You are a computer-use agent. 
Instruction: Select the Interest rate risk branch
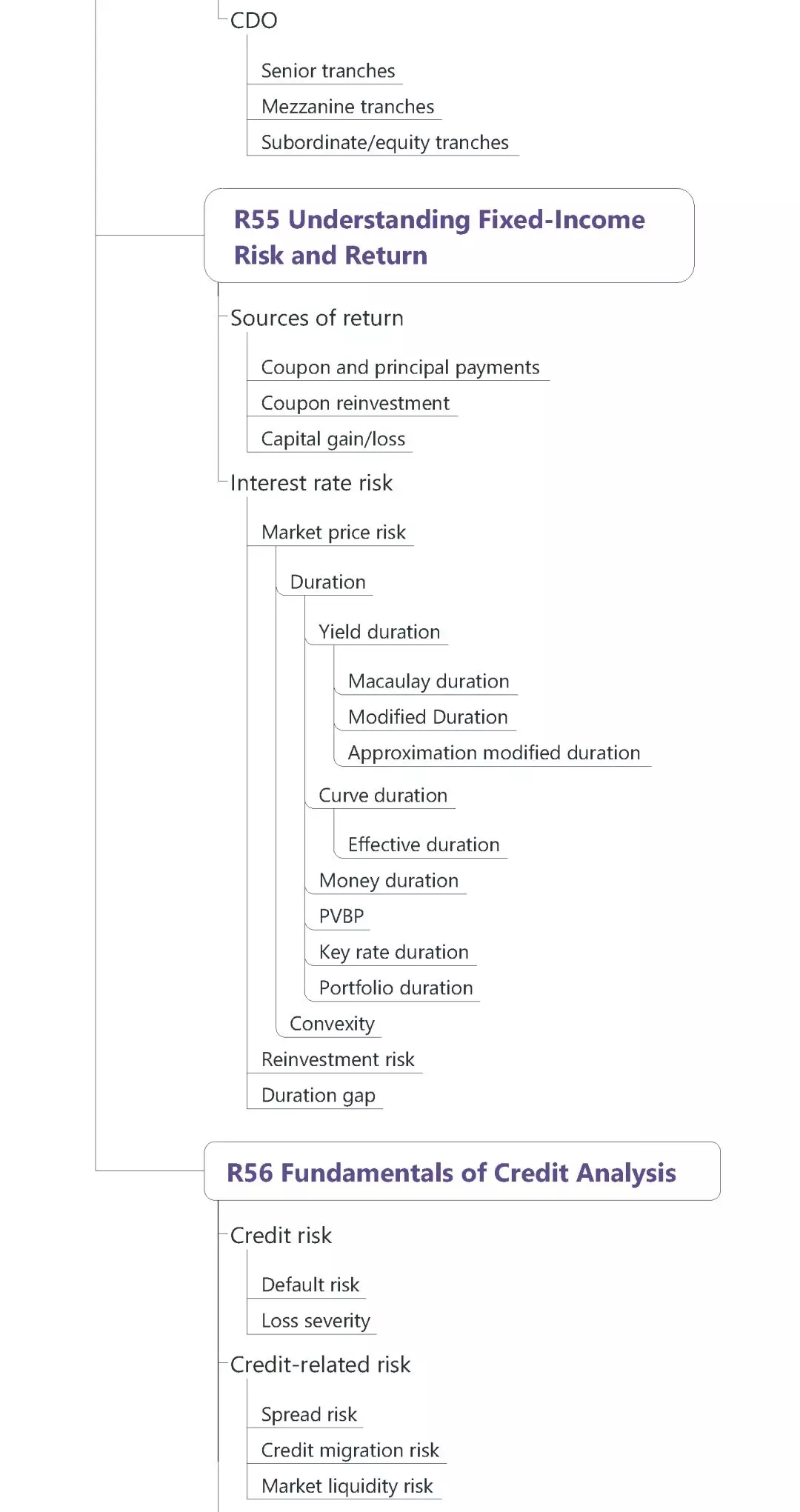click(x=311, y=483)
